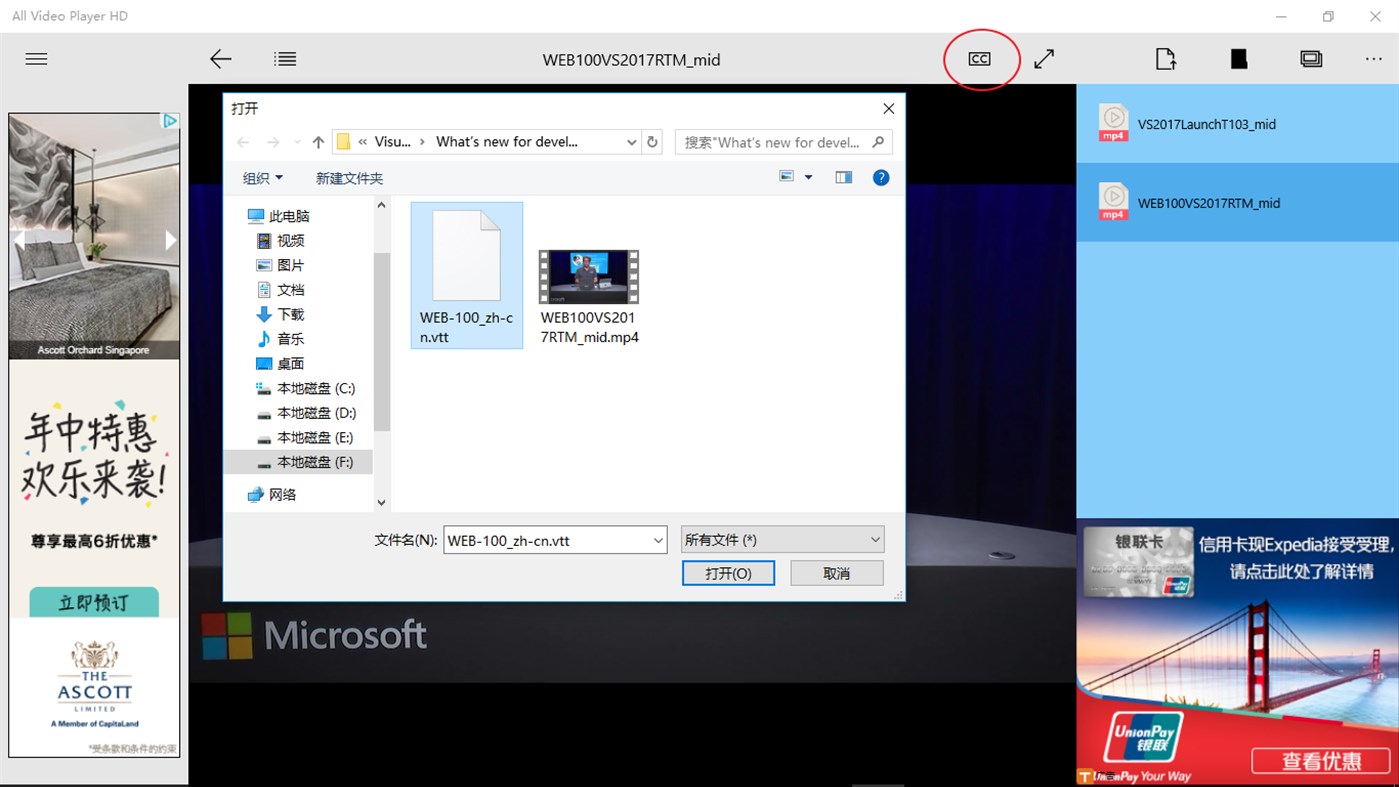The height and width of the screenshot is (787, 1399).
Task: Enable closed captions via the CC icon
Action: click(978, 58)
